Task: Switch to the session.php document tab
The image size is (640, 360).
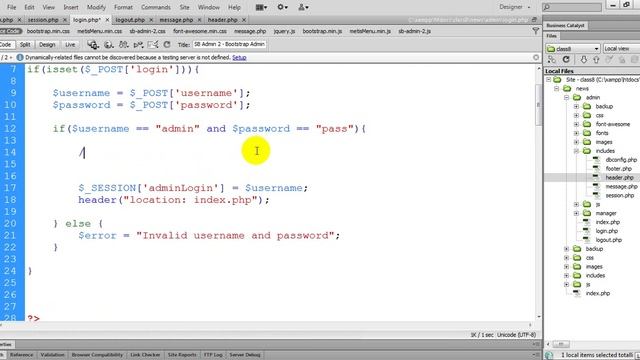Action: pos(43,20)
